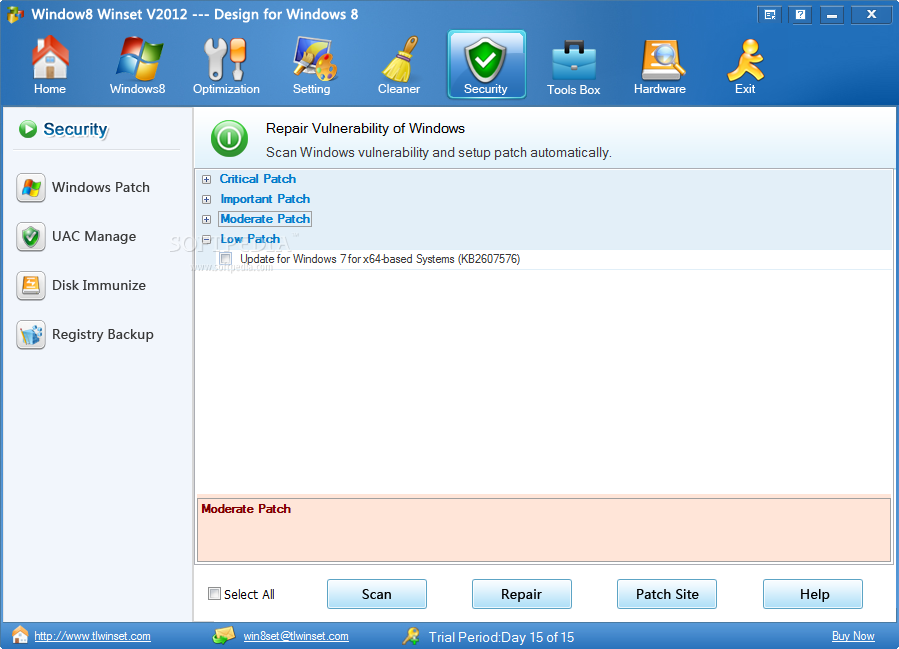Open the Patch Site button
The width and height of the screenshot is (899, 649).
667,594
